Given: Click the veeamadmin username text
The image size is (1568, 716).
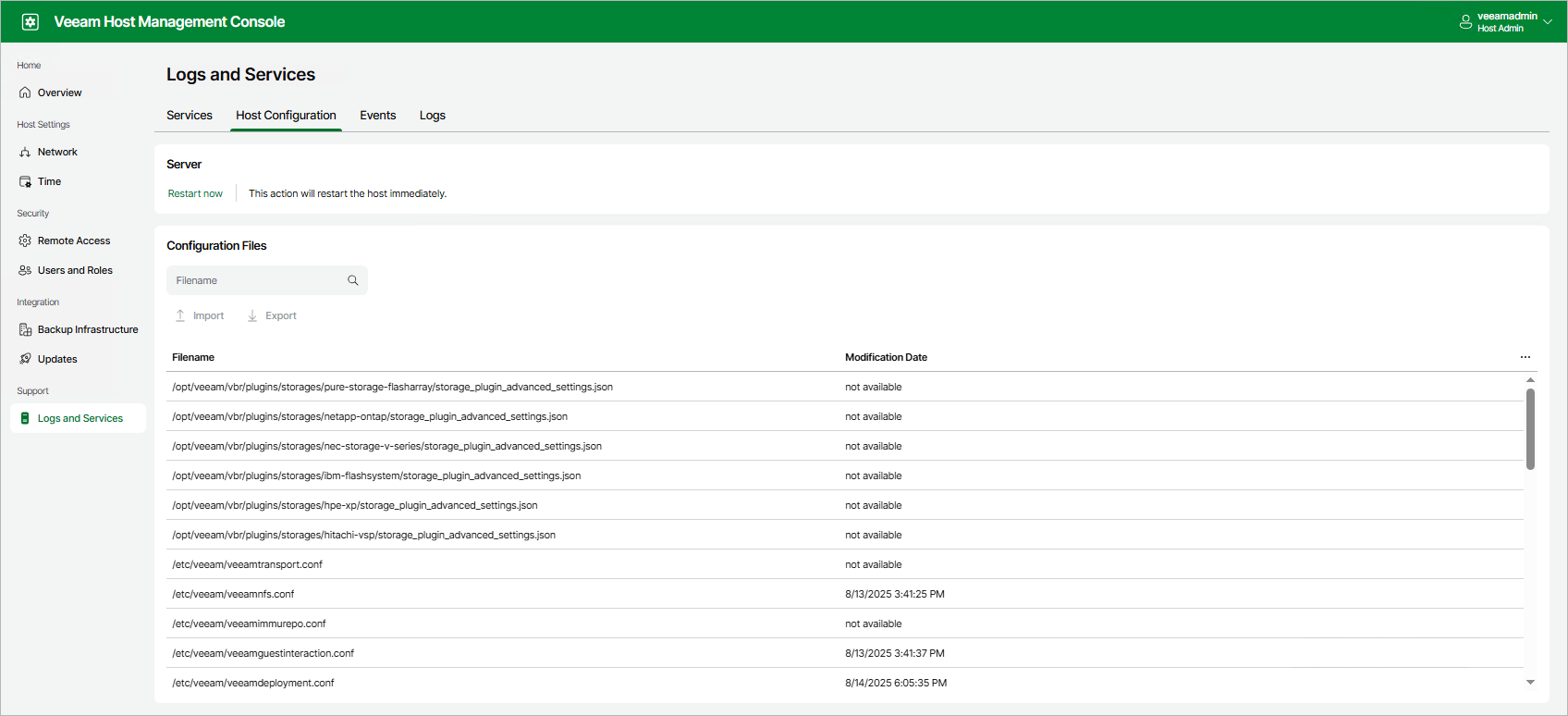Looking at the screenshot, I should click(x=1507, y=16).
